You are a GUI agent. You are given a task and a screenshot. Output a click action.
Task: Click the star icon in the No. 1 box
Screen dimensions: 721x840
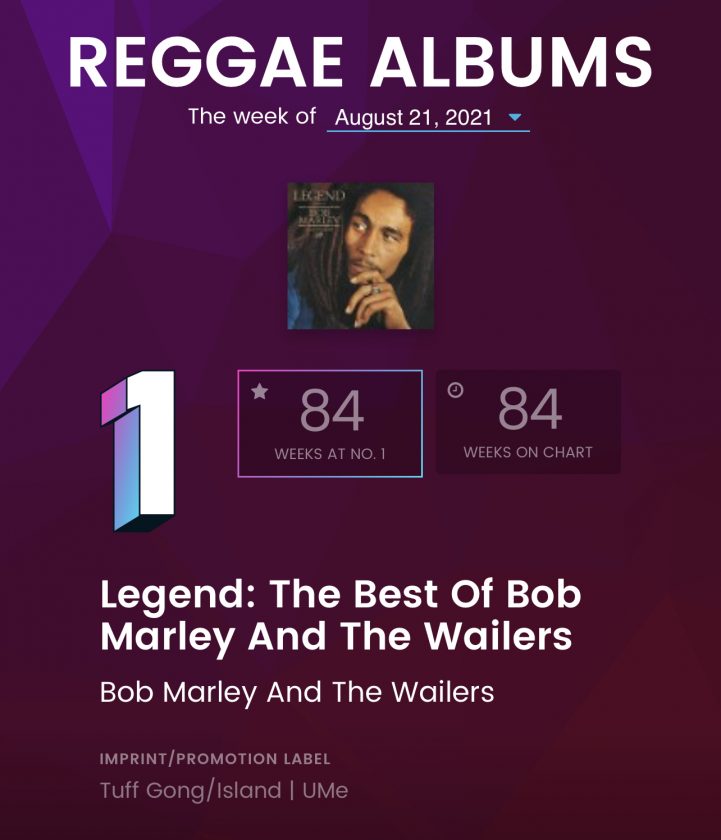click(260, 391)
